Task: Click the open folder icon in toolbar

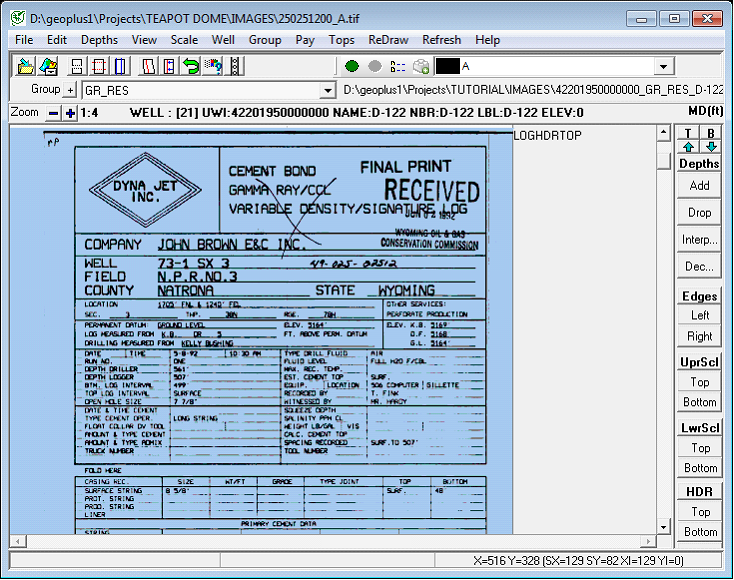Action: click(x=25, y=66)
